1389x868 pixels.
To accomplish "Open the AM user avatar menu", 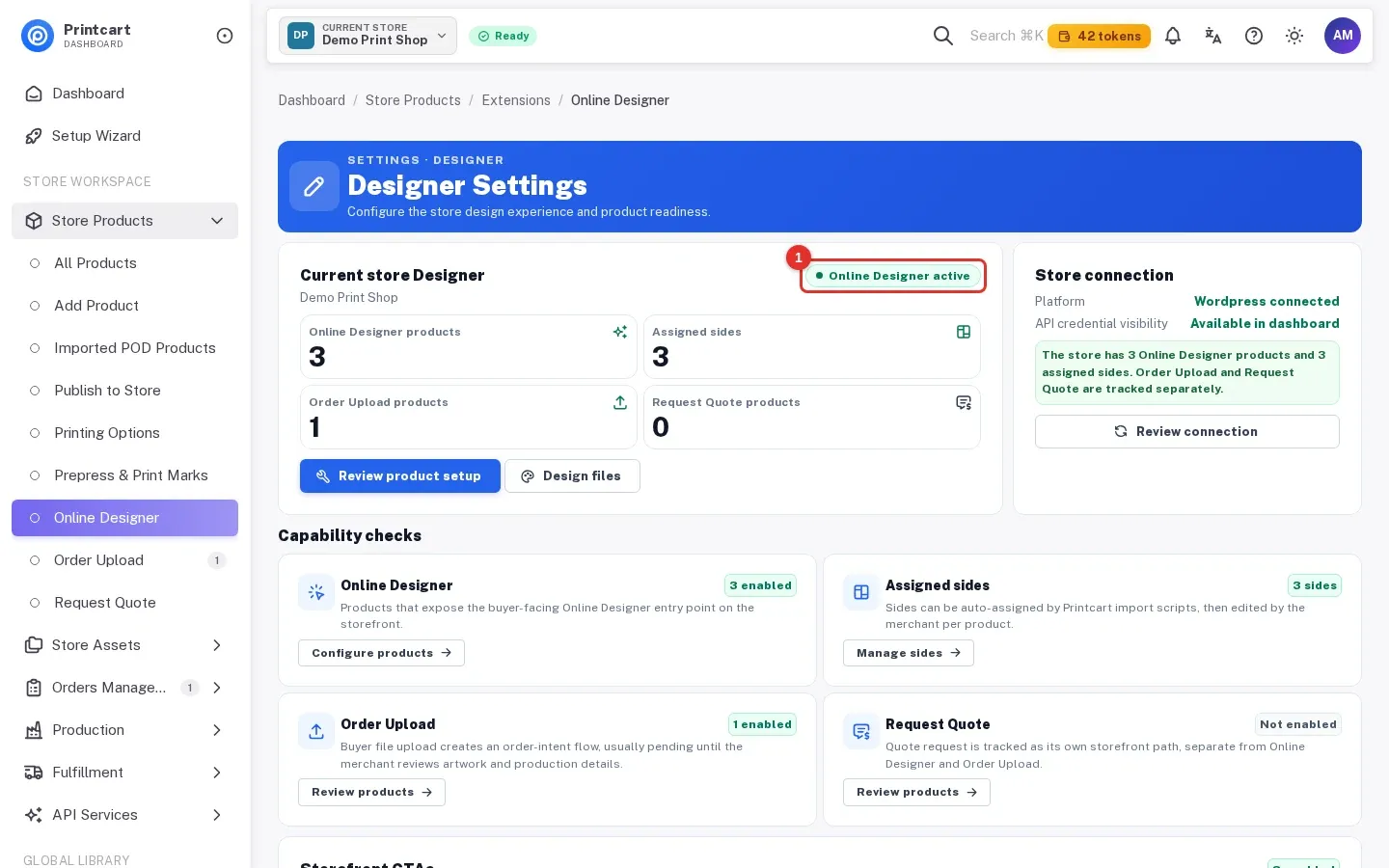I will pyautogui.click(x=1343, y=36).
